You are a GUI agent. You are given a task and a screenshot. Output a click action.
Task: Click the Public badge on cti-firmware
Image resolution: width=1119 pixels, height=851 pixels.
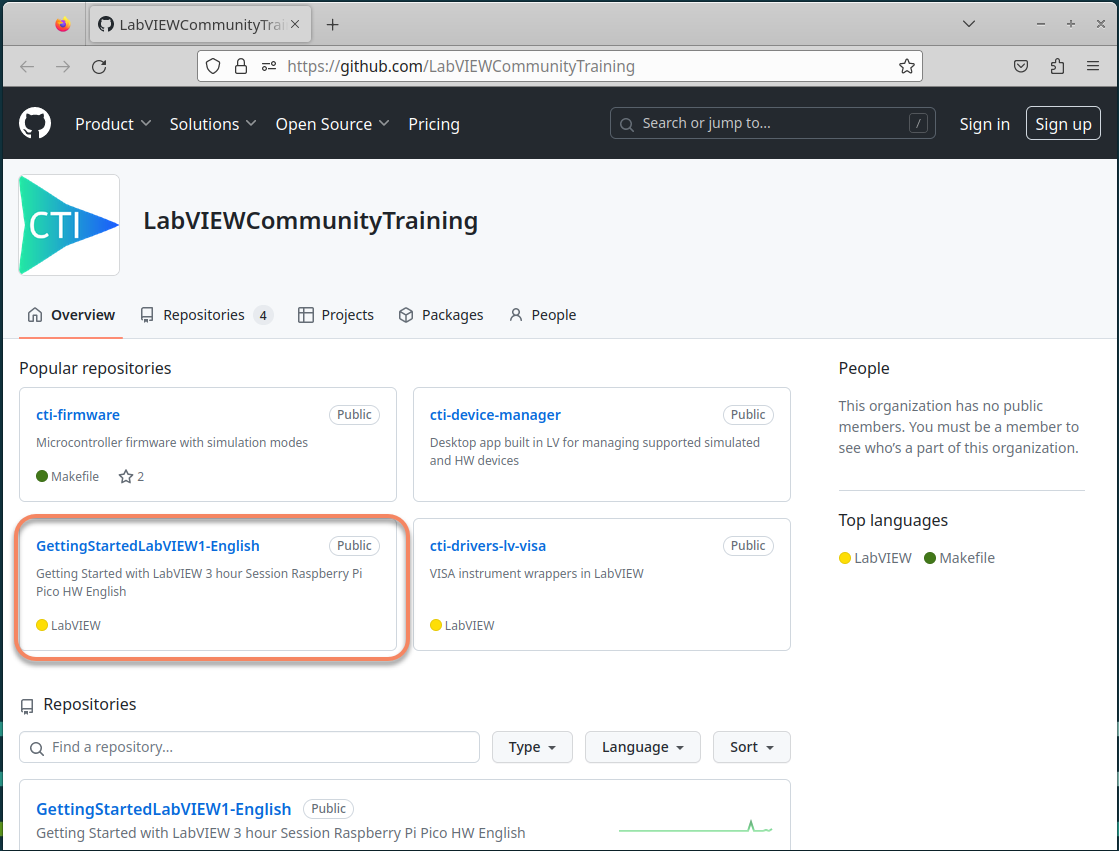point(354,415)
